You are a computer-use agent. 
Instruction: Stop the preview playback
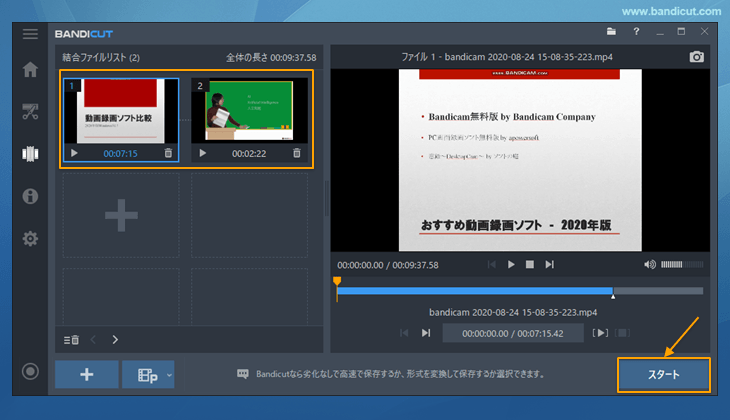pyautogui.click(x=530, y=264)
